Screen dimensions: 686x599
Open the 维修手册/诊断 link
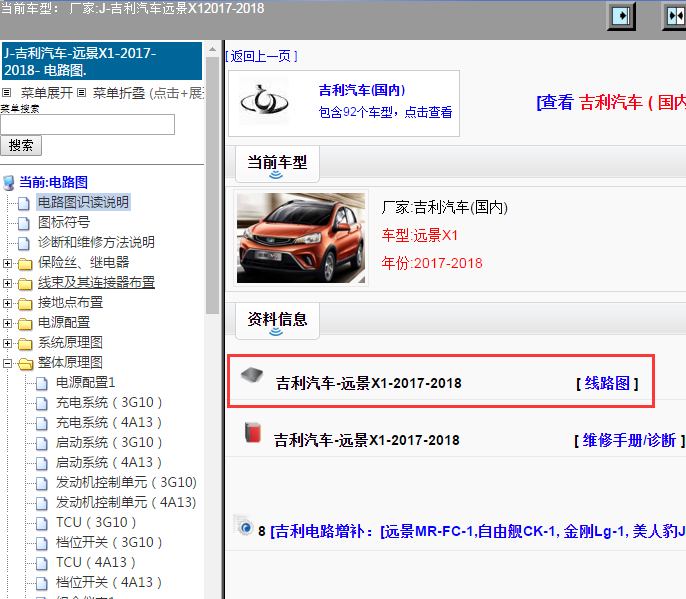629,440
